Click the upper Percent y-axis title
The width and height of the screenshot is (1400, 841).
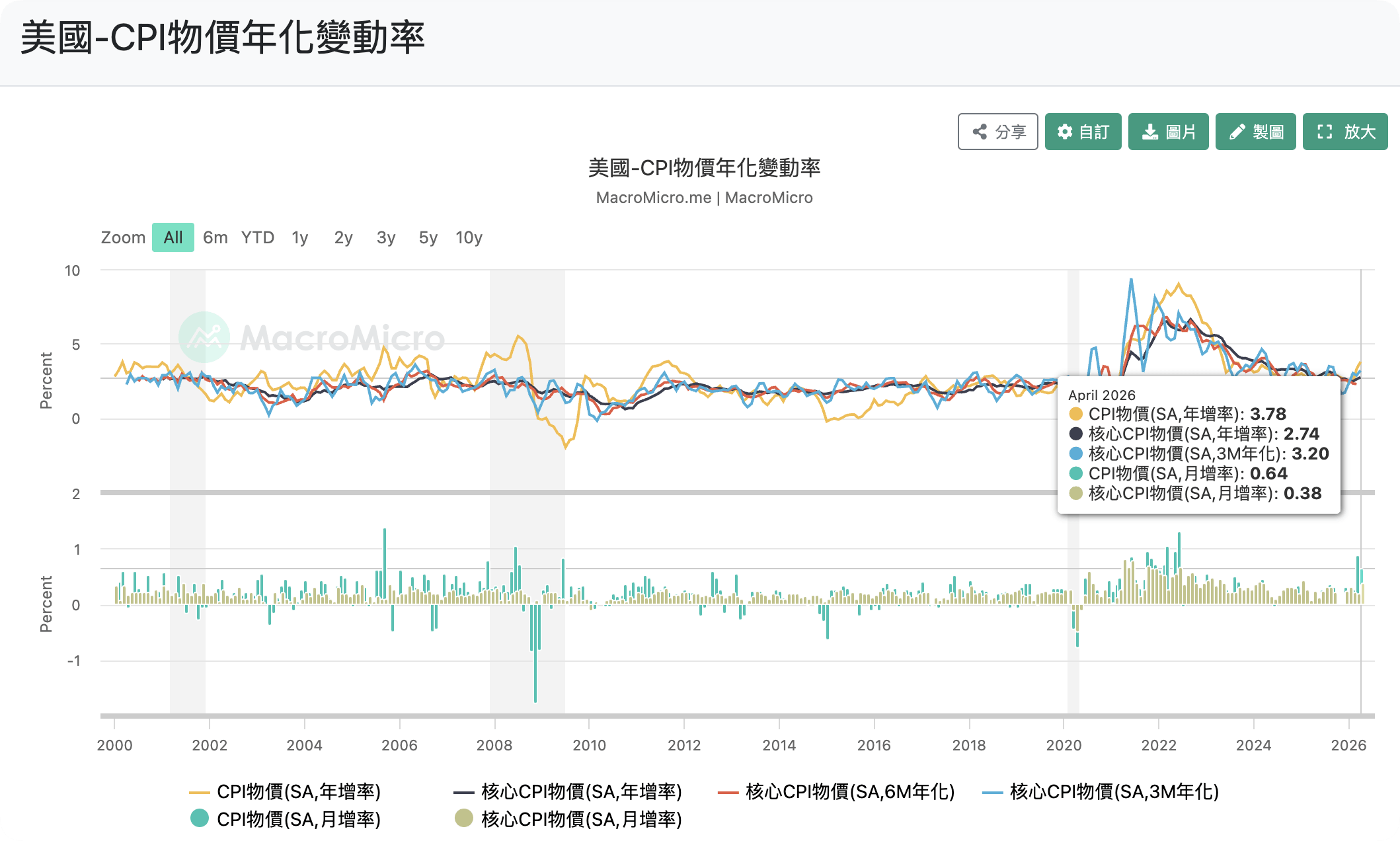pos(46,380)
